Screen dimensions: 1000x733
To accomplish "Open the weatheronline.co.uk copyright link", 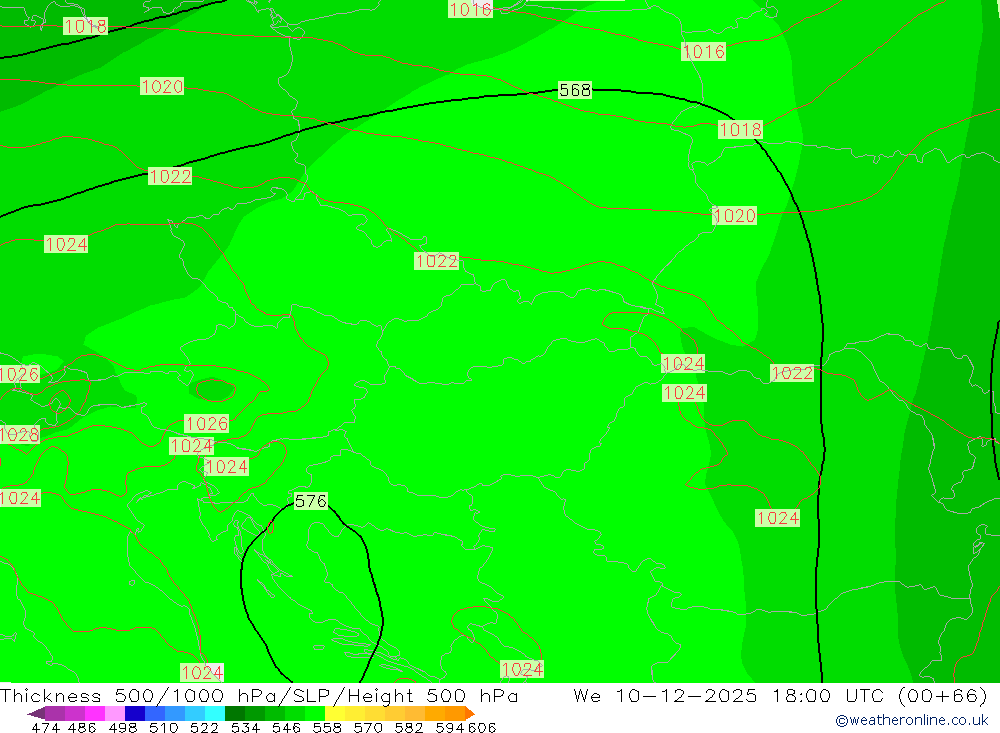I will coord(912,720).
